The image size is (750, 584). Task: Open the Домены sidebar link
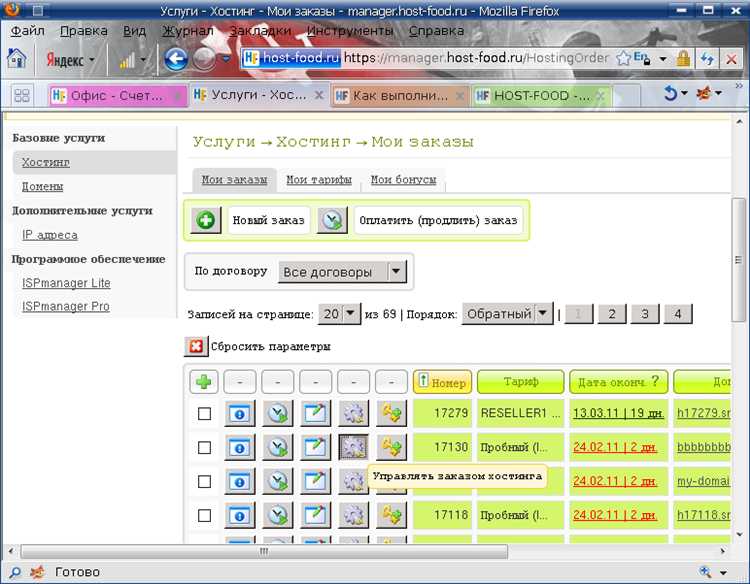pos(43,187)
